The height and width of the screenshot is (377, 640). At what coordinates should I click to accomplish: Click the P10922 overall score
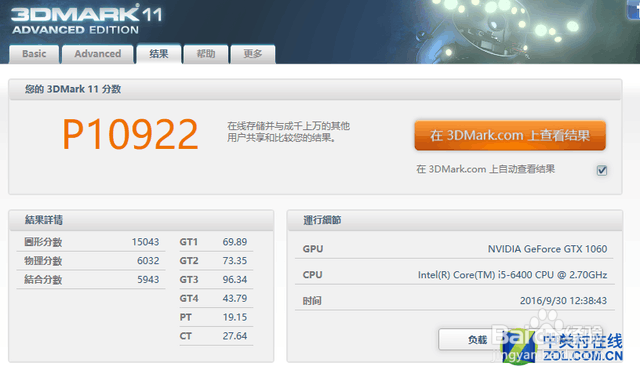[130, 134]
